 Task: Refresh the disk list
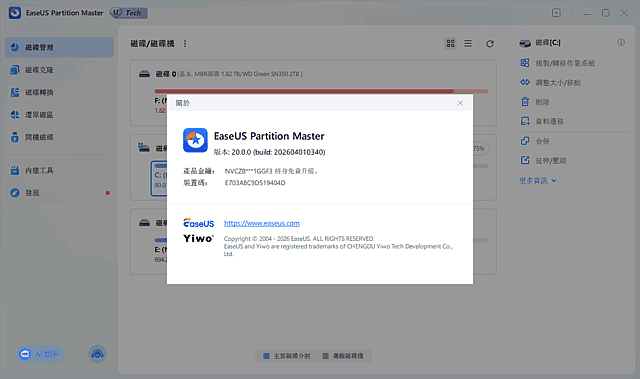490,44
